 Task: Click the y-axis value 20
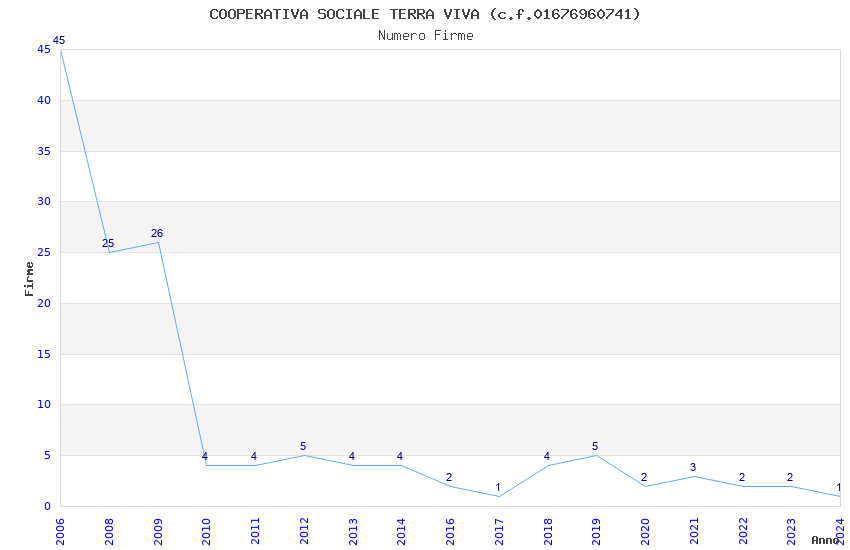[x=44, y=303]
